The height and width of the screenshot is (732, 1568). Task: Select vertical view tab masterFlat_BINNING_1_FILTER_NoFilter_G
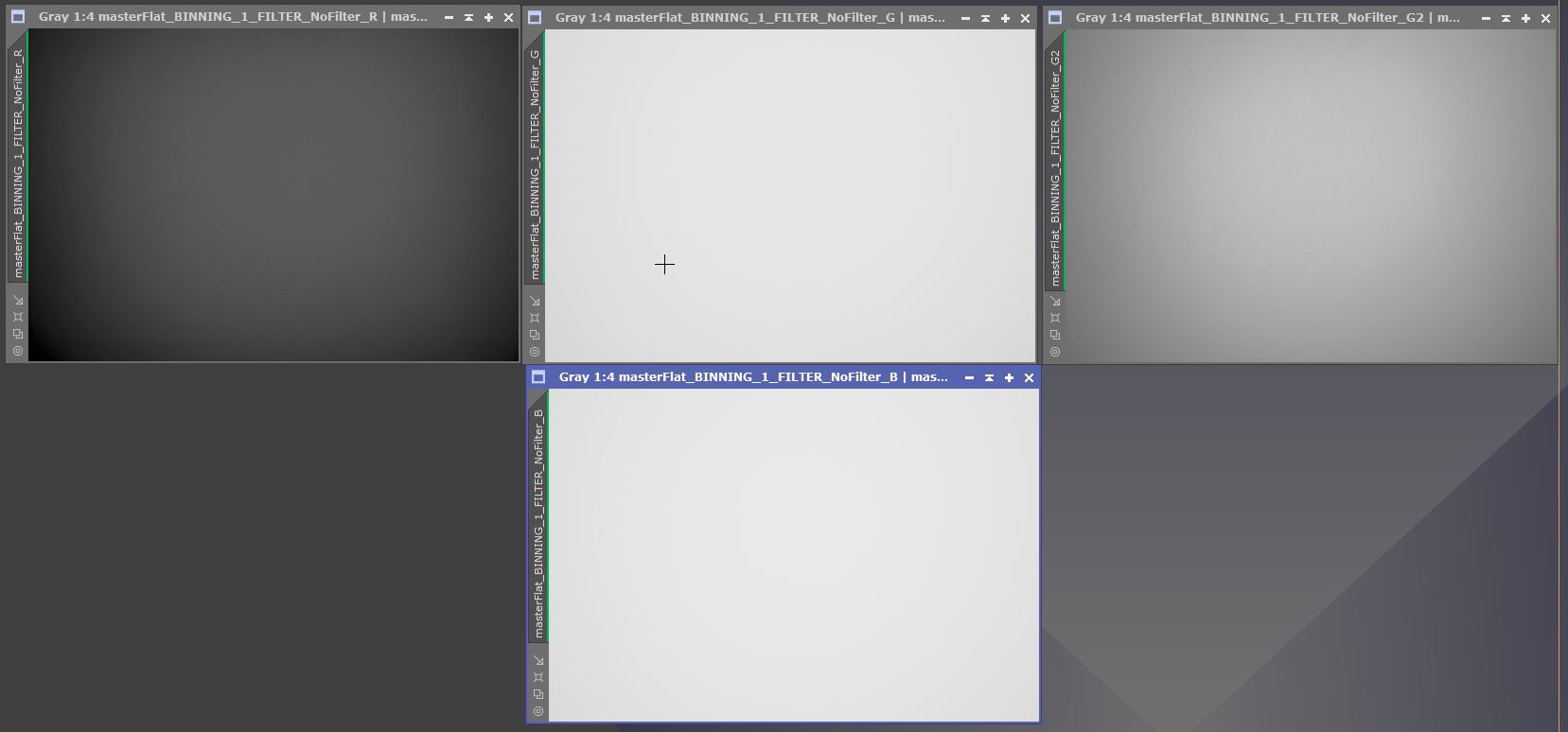[x=535, y=164]
